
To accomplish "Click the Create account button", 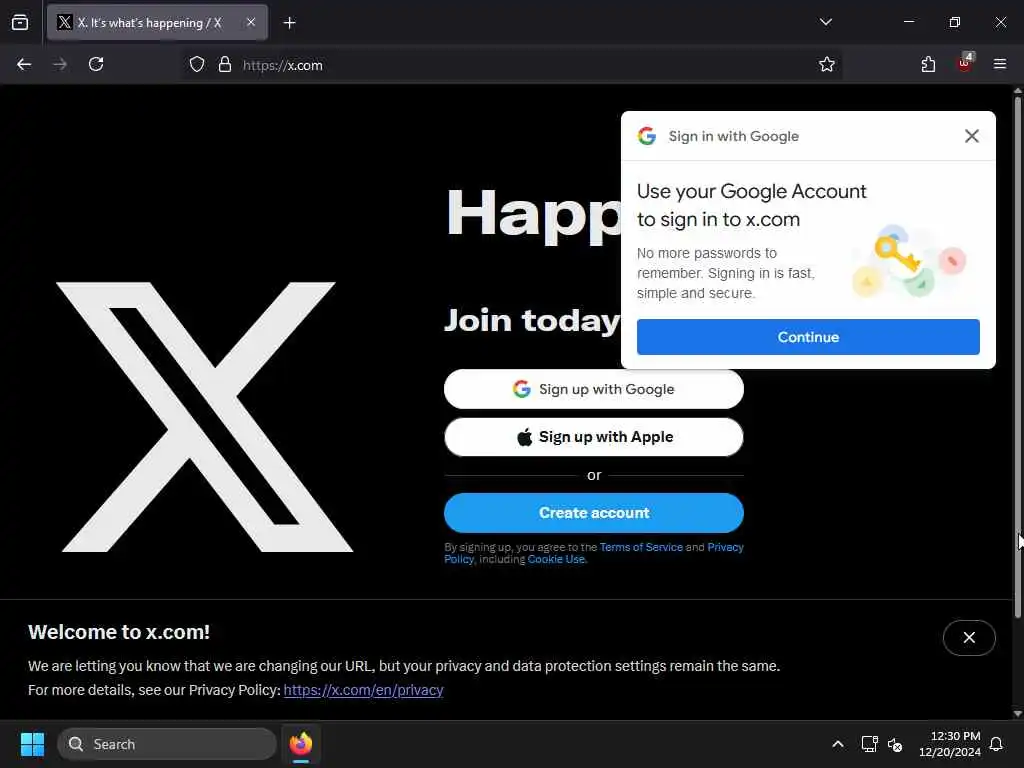I will tap(594, 513).
